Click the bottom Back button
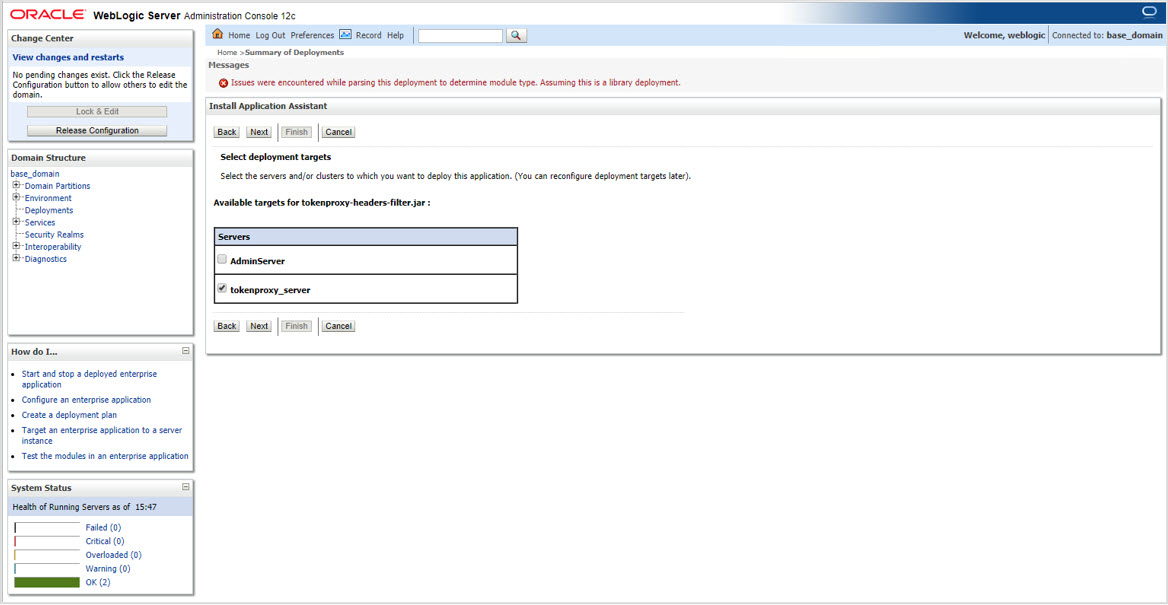The image size is (1168, 605). pyautogui.click(x=226, y=326)
